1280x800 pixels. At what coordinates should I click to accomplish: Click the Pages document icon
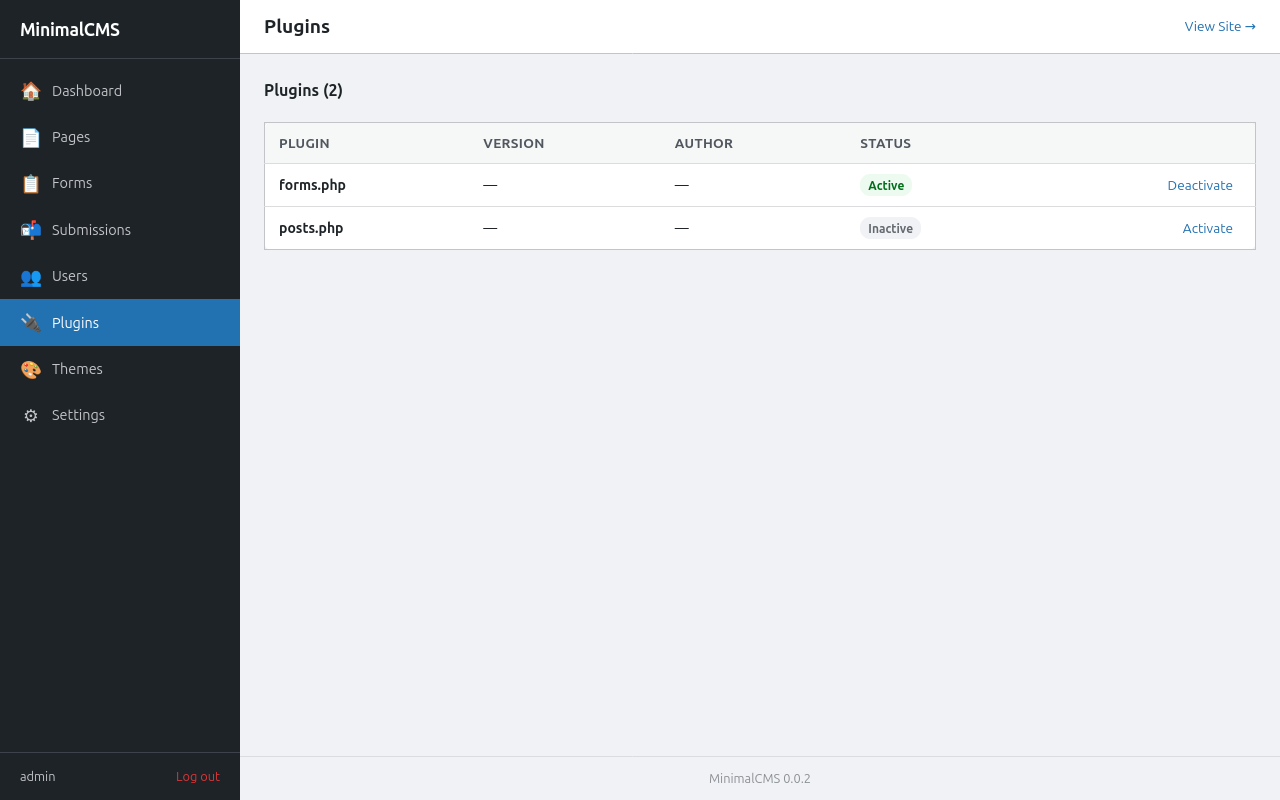pos(31,137)
